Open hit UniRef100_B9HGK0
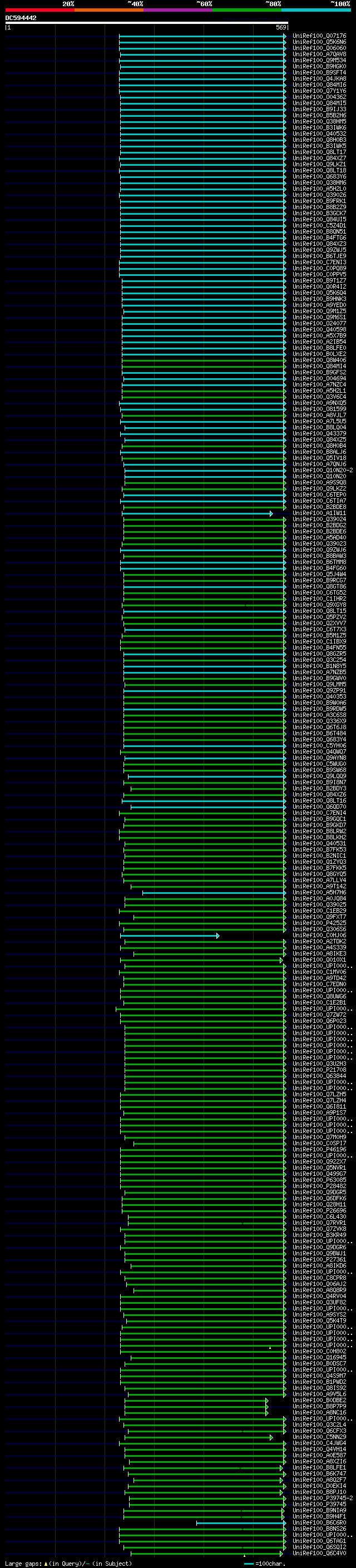 (319, 66)
